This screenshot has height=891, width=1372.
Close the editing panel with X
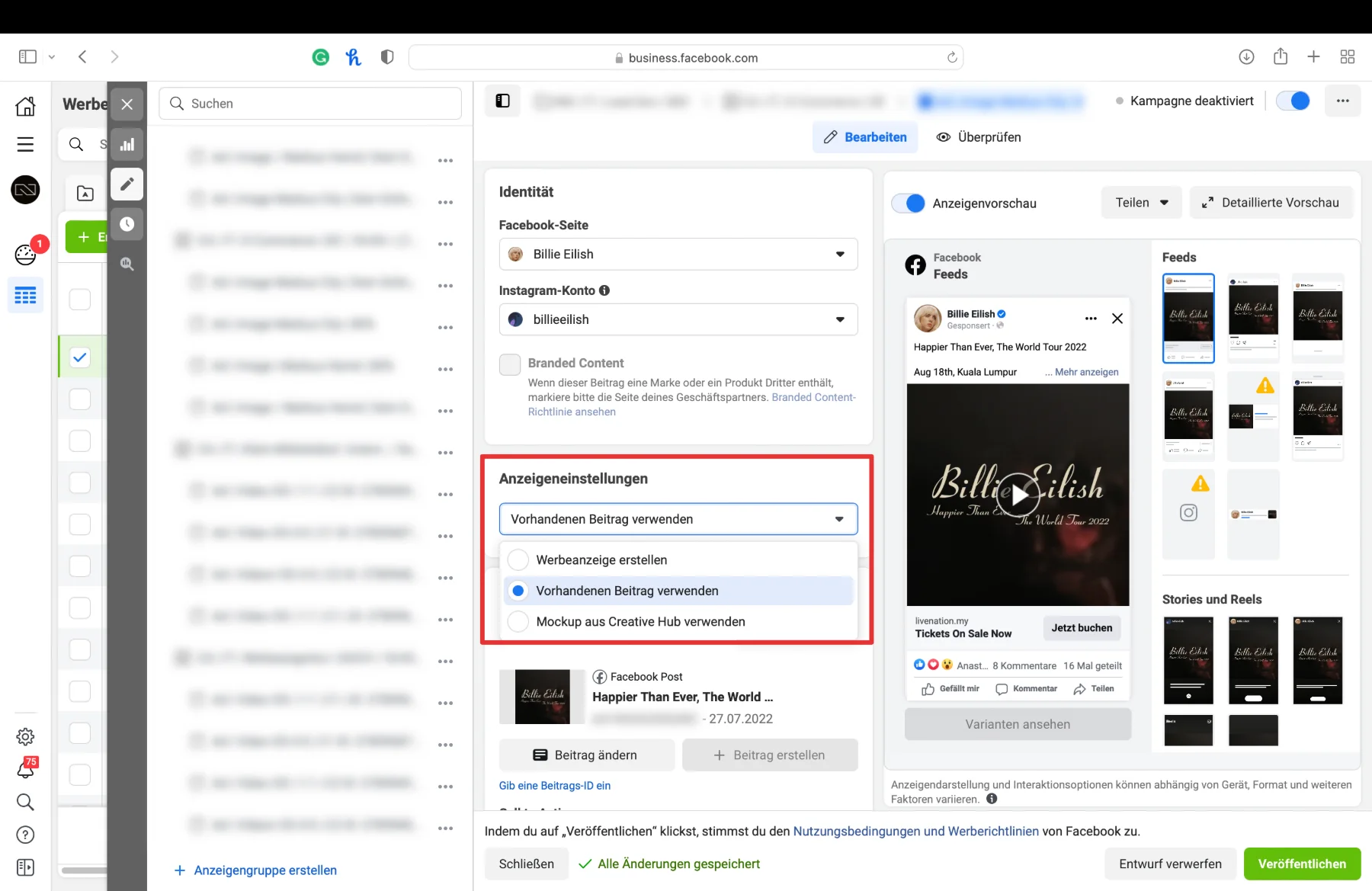coord(127,104)
